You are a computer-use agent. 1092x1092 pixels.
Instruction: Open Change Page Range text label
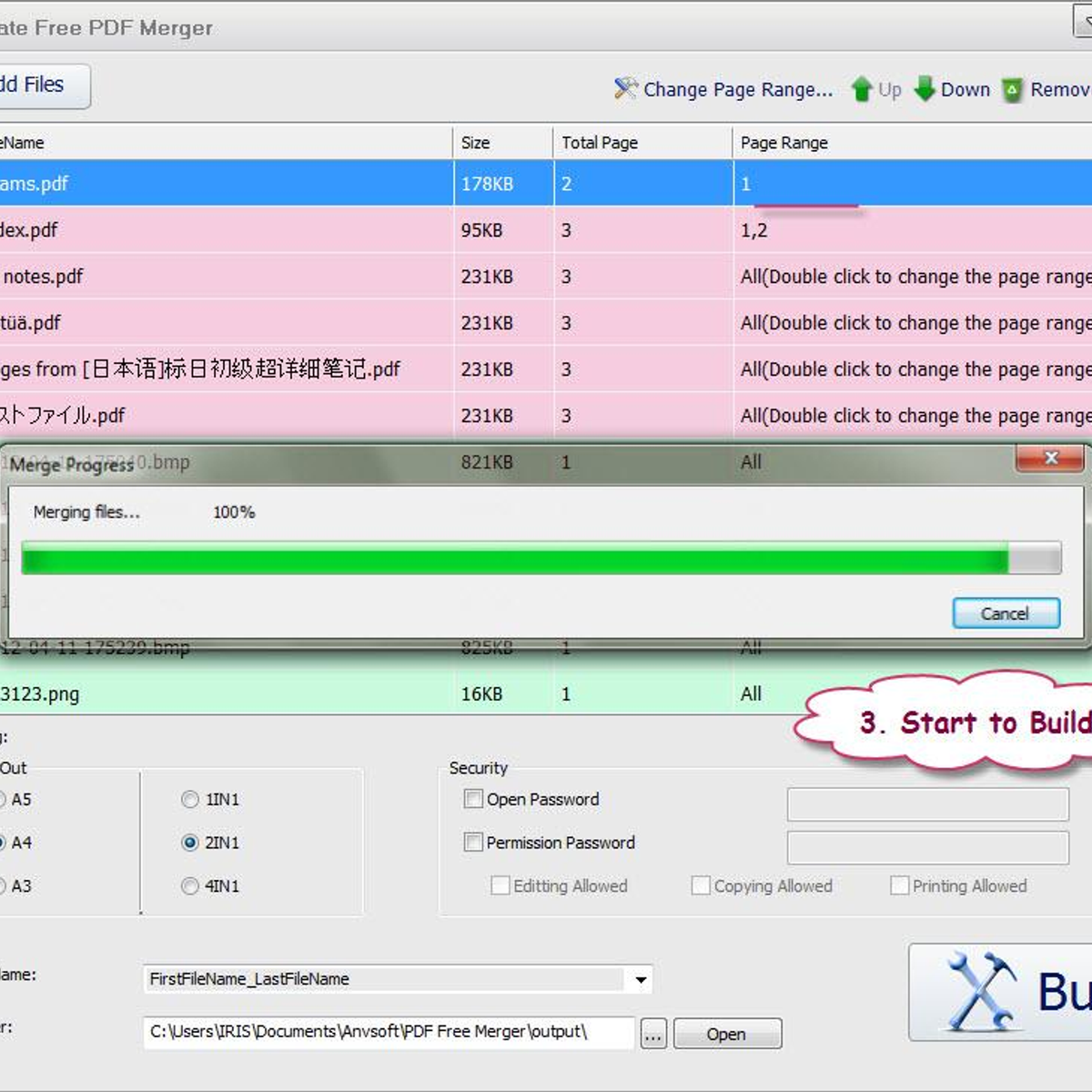click(x=738, y=89)
